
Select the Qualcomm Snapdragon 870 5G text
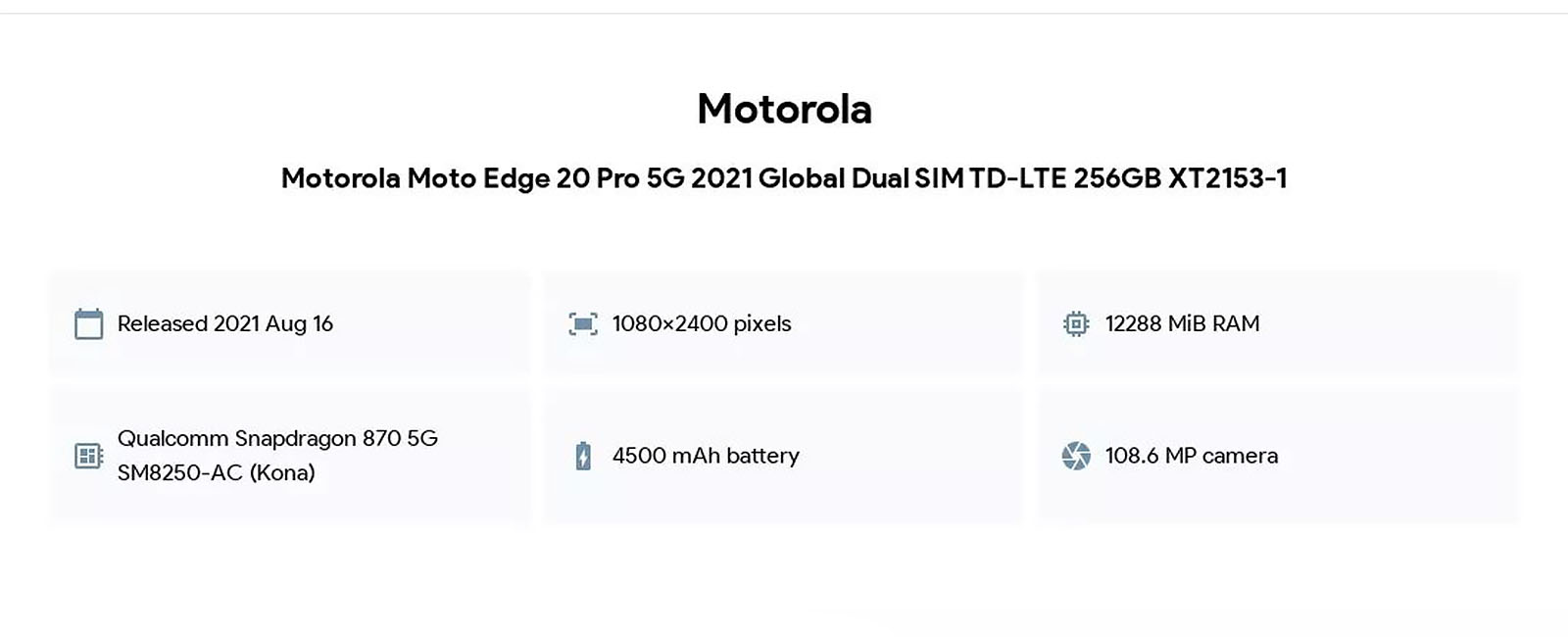[277, 438]
